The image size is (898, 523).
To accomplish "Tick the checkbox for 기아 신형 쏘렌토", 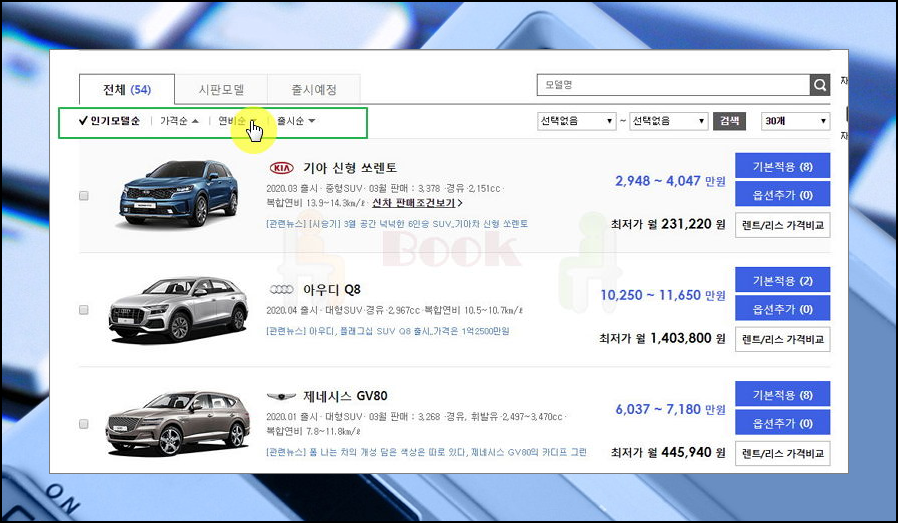I will [84, 196].
